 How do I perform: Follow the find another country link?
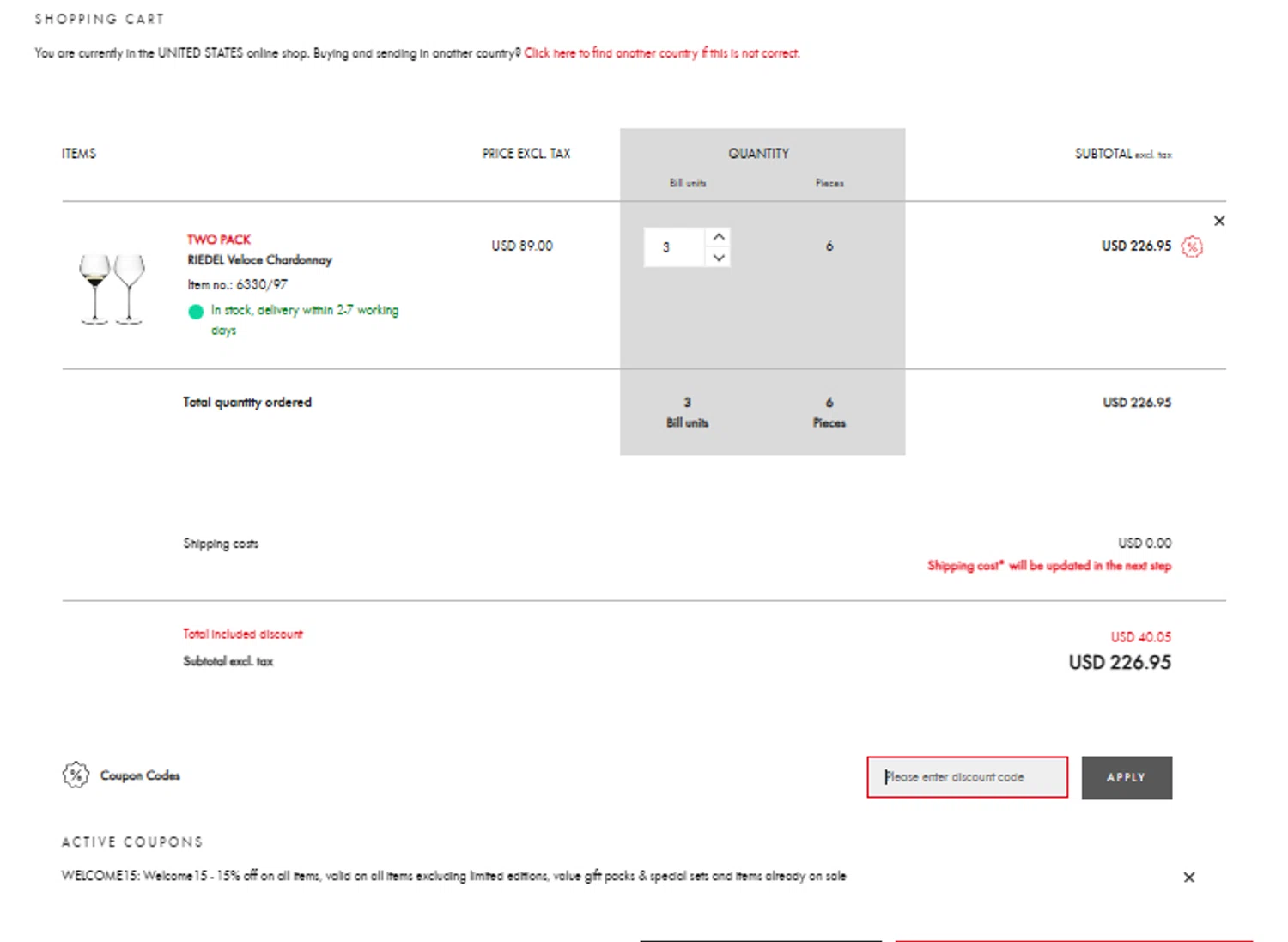tap(662, 53)
